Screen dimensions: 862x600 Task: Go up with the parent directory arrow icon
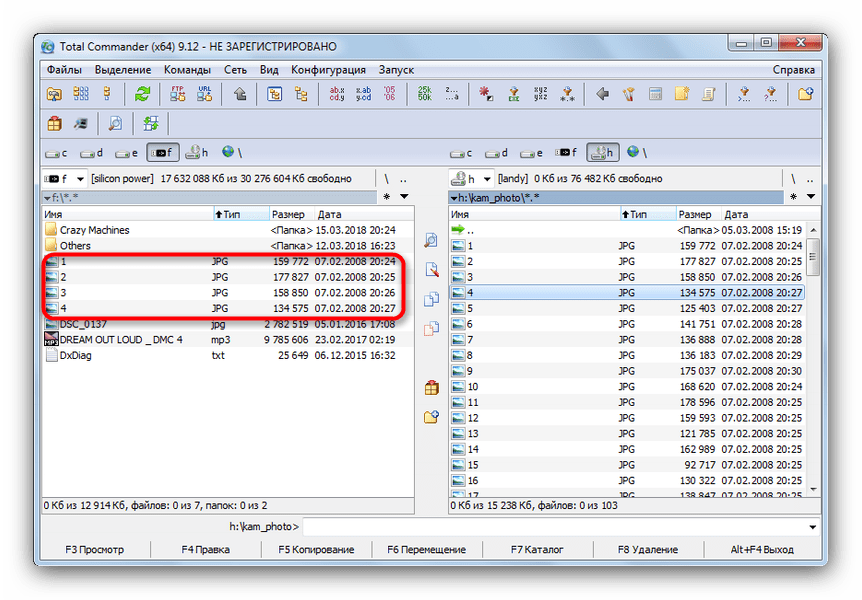pyautogui.click(x=240, y=94)
